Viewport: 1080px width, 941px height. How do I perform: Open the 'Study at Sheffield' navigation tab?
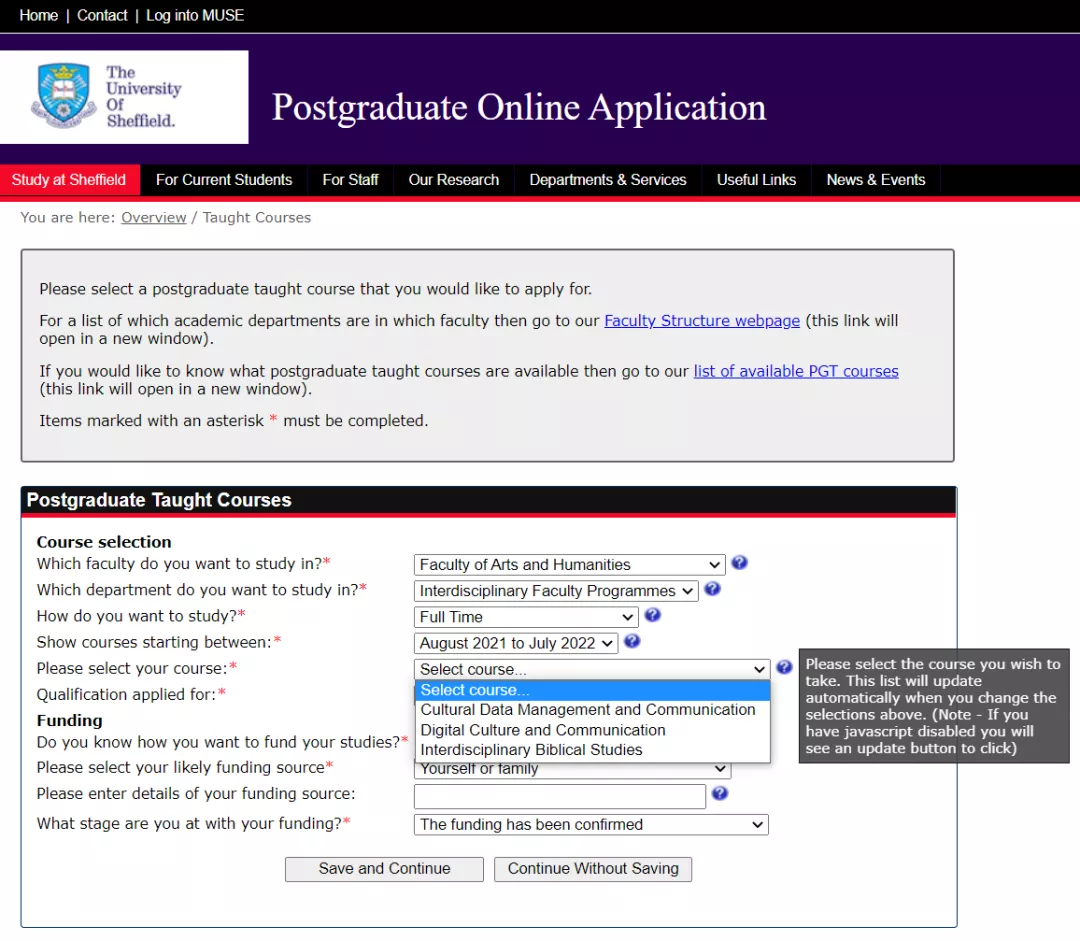click(x=69, y=180)
